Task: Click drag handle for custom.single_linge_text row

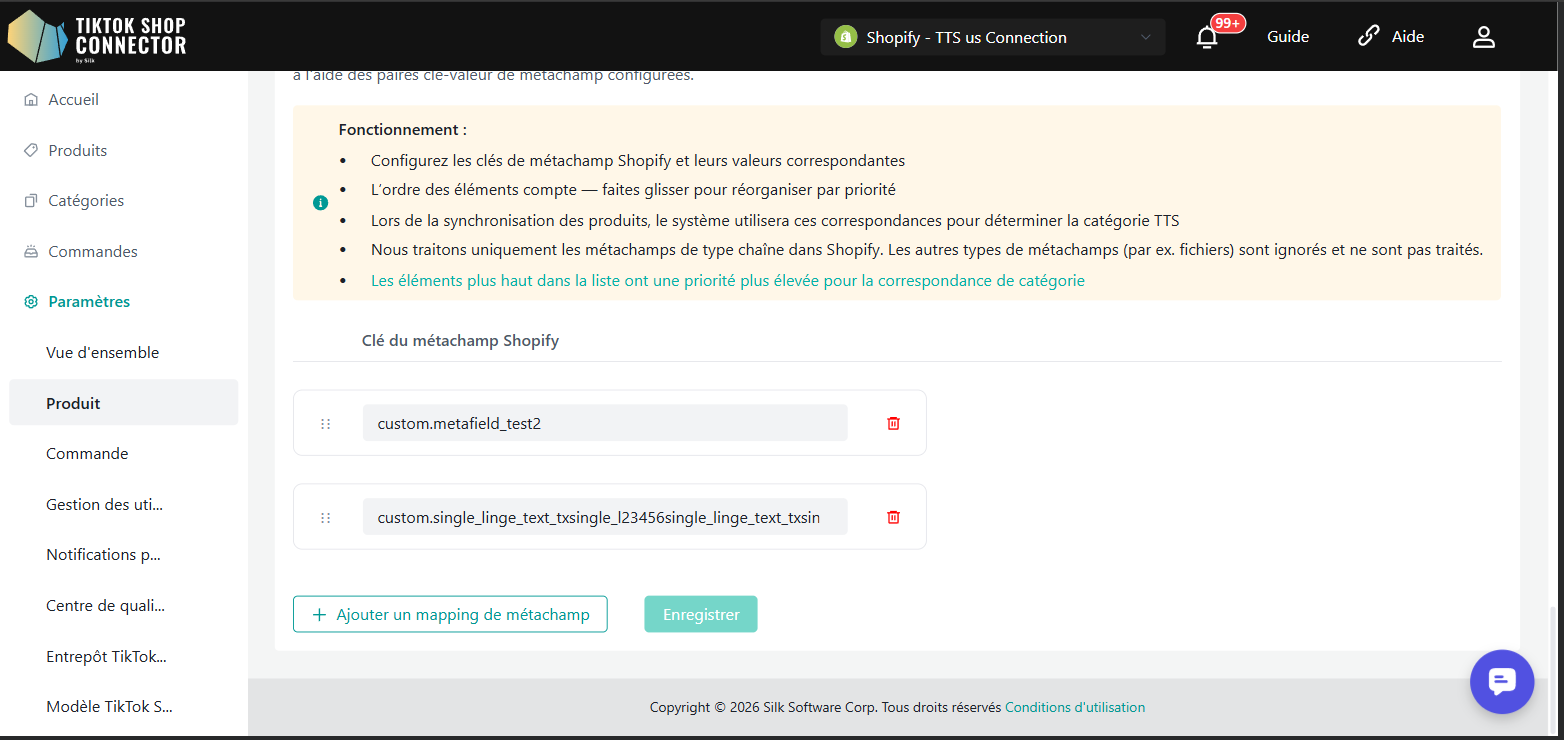Action: pos(325,518)
